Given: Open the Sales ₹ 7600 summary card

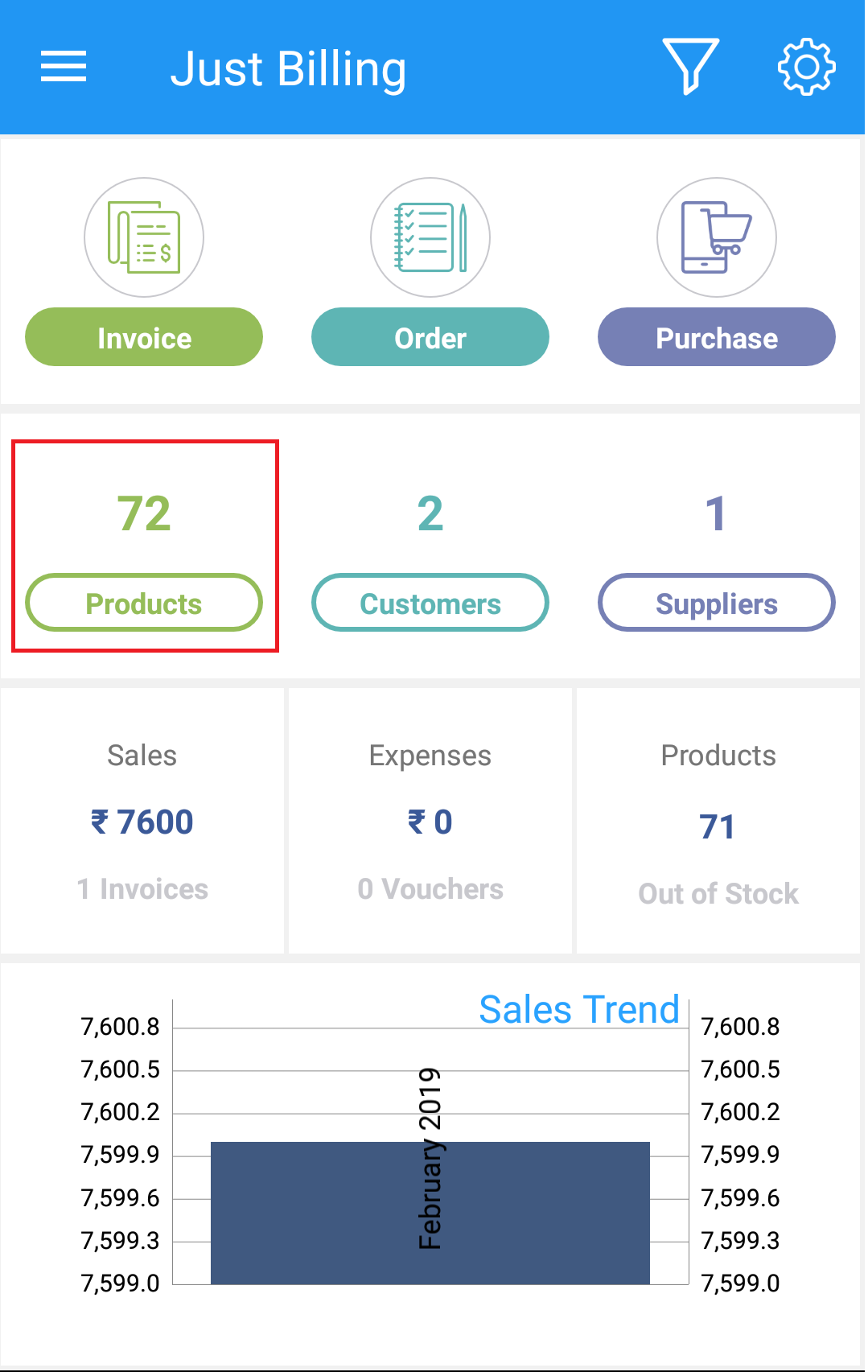Looking at the screenshot, I should 142,821.
